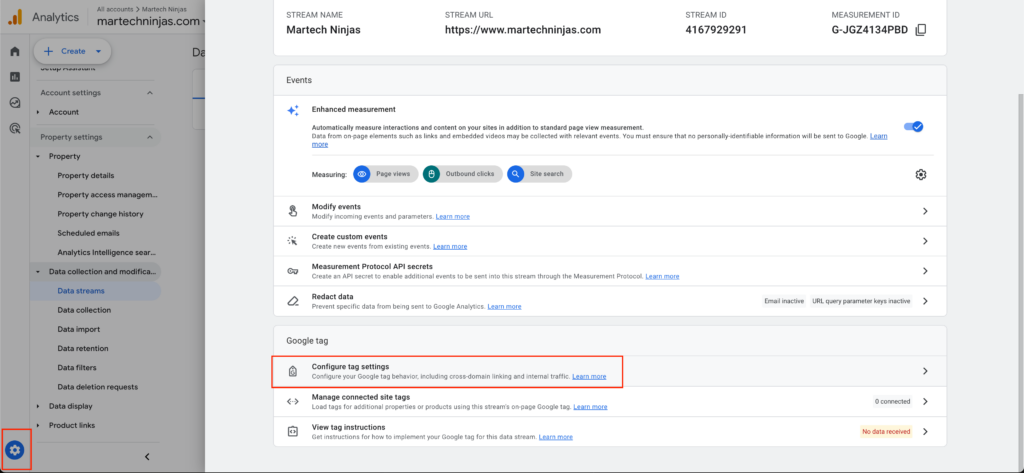The width and height of the screenshot is (1024, 473).
Task: Open the Create button dropdown
Action: click(x=98, y=51)
